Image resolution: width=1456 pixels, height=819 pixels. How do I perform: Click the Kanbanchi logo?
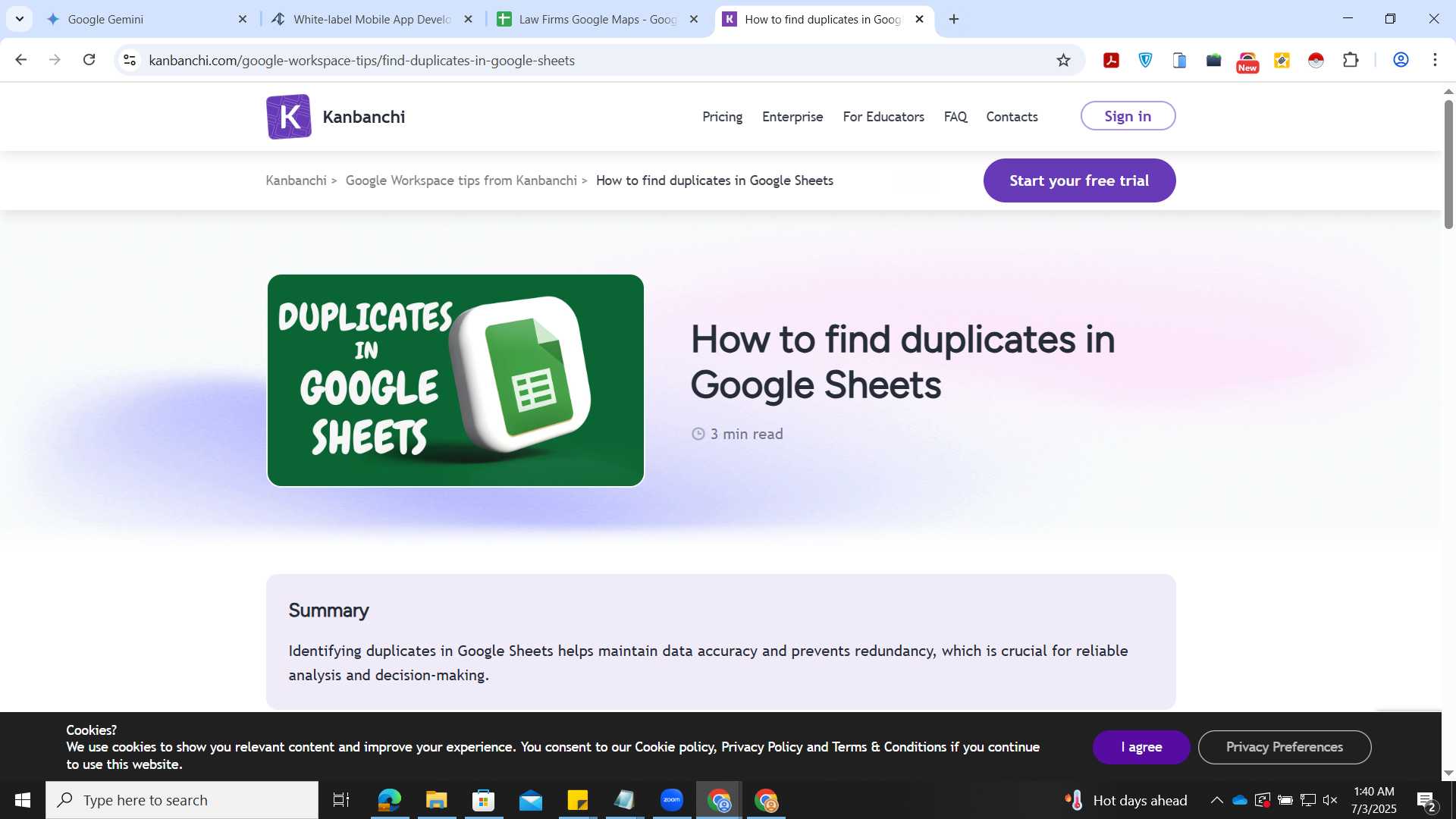[335, 117]
